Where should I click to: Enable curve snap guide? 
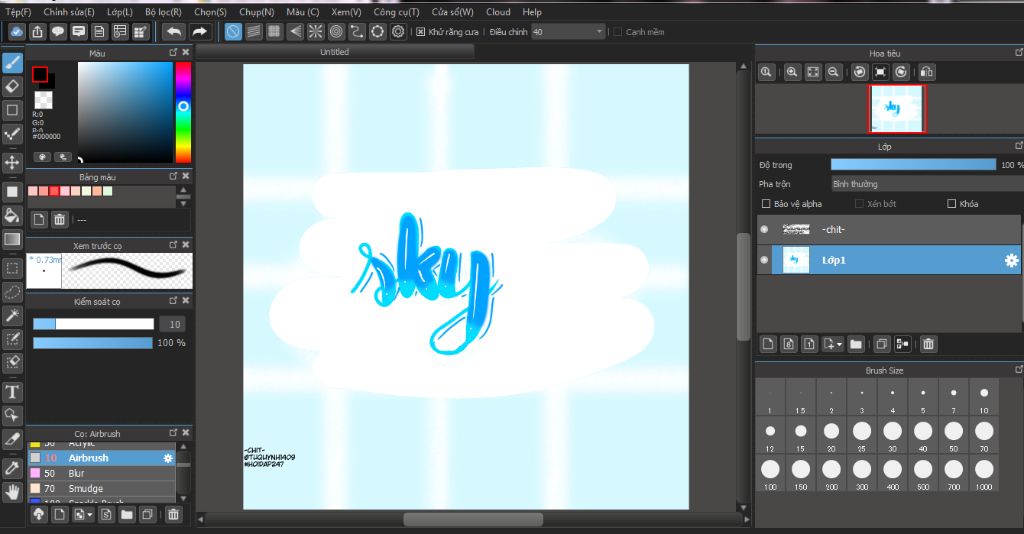pos(357,31)
